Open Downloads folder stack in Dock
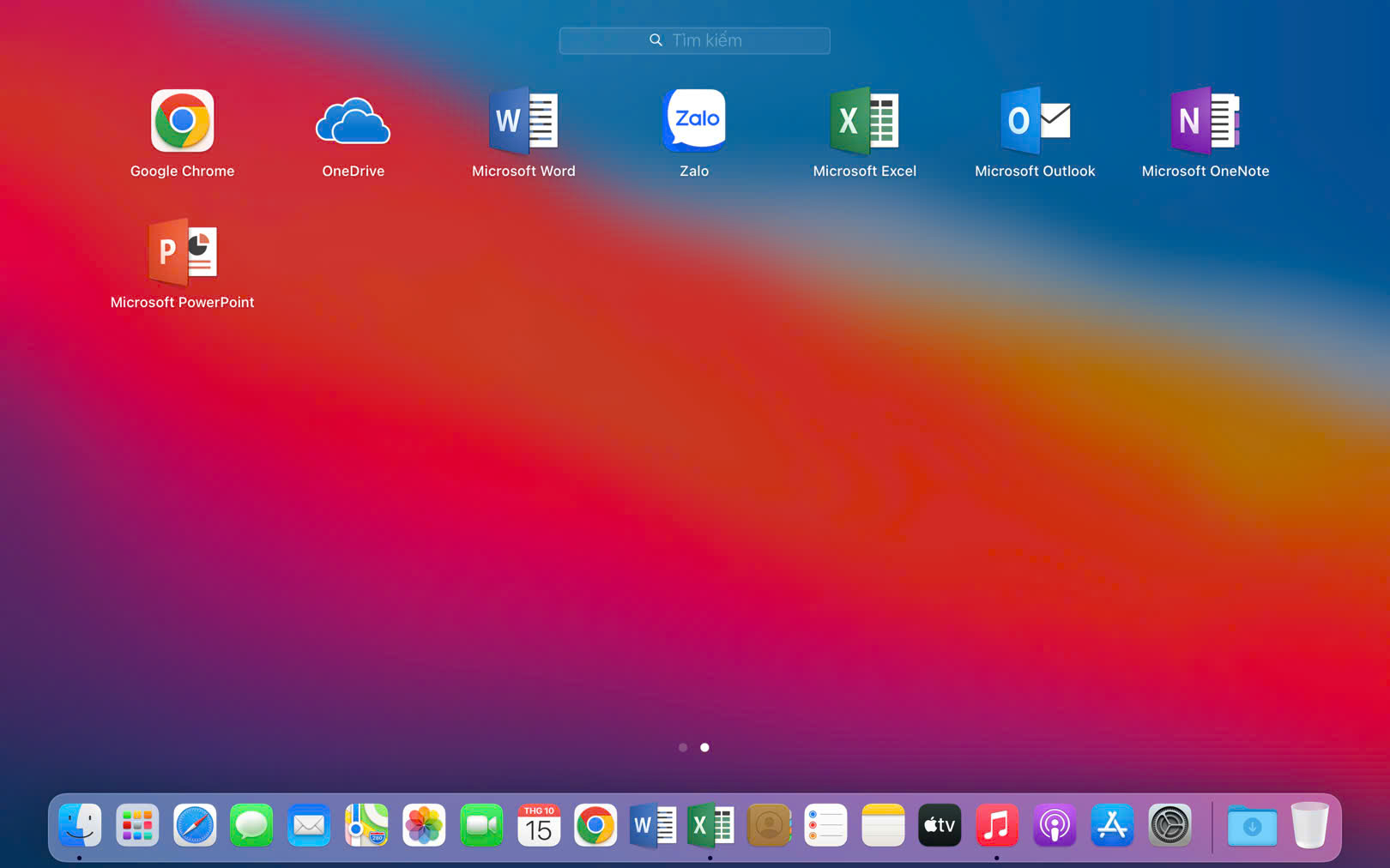Viewport: 1390px width, 868px height. coord(1252,826)
